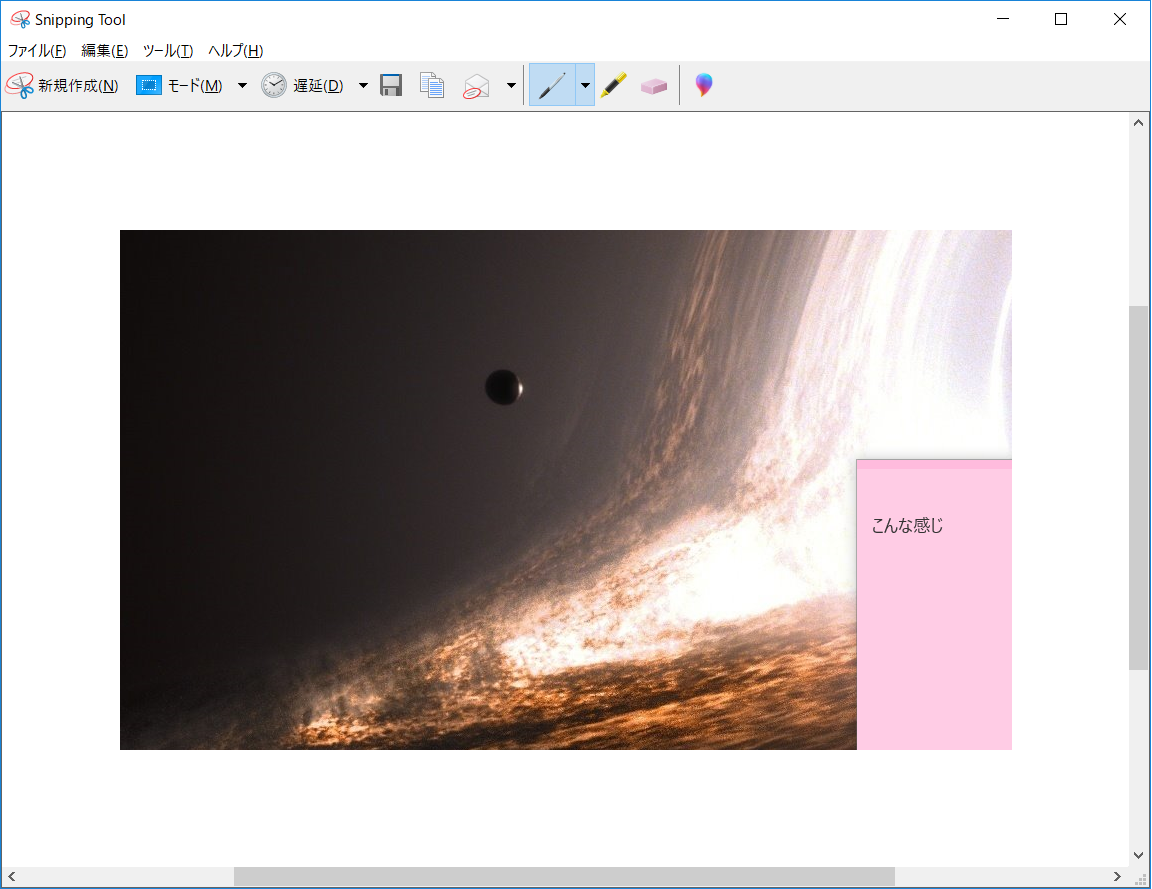Screen dimensions: 1152x889
Task: Click the 遅延(D) delay clock button
Action: (303, 86)
